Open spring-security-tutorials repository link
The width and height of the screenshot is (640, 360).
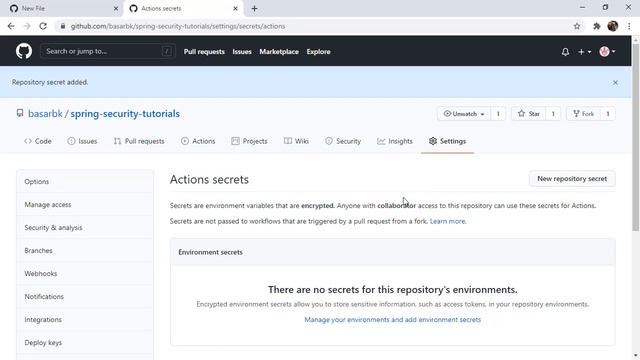tap(125, 113)
